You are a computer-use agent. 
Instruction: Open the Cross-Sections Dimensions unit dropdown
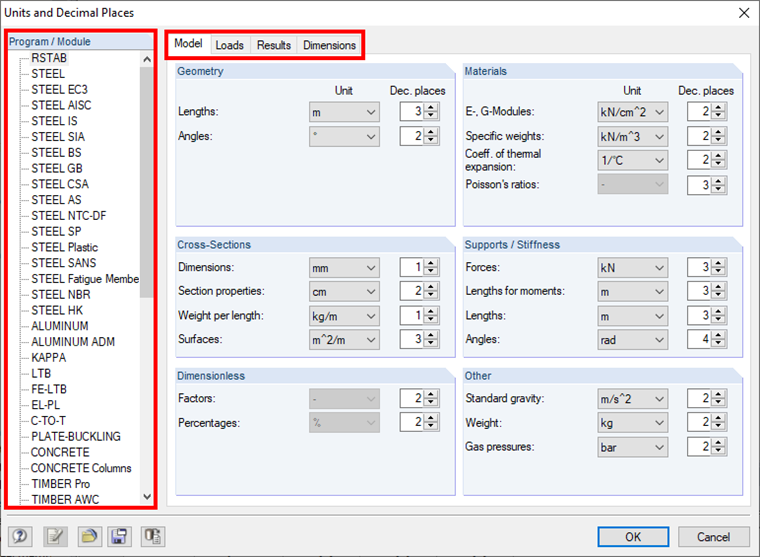(344, 268)
